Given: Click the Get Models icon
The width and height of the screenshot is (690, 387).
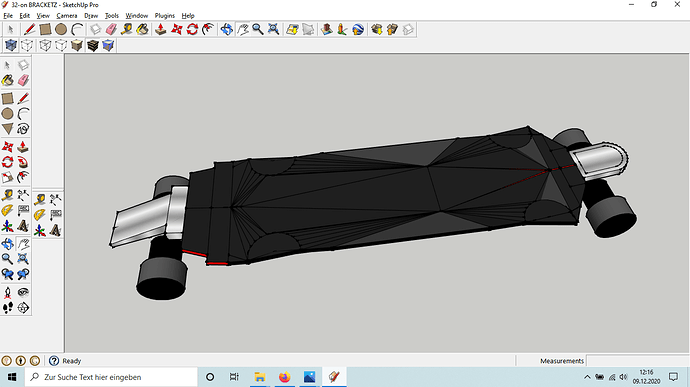Looking at the screenshot, I should pyautogui.click(x=377, y=29).
